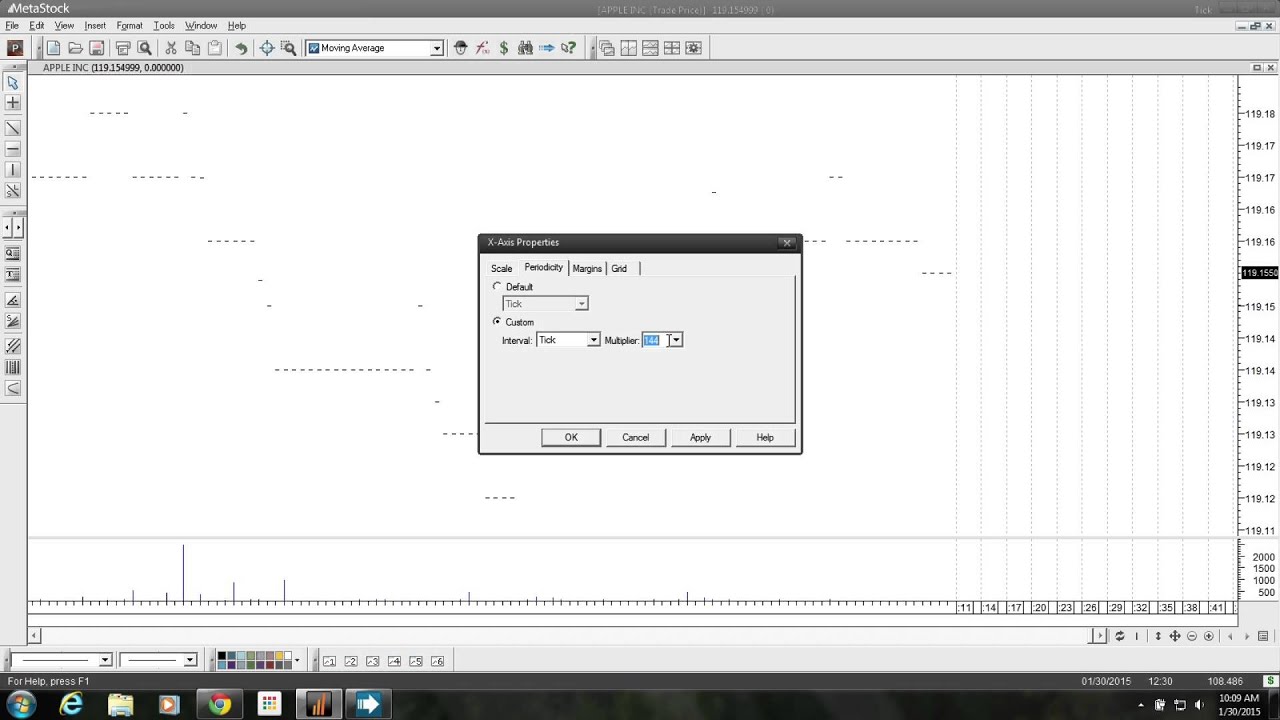Switch to the Grid tab
The width and height of the screenshot is (1280, 720).
tap(619, 268)
